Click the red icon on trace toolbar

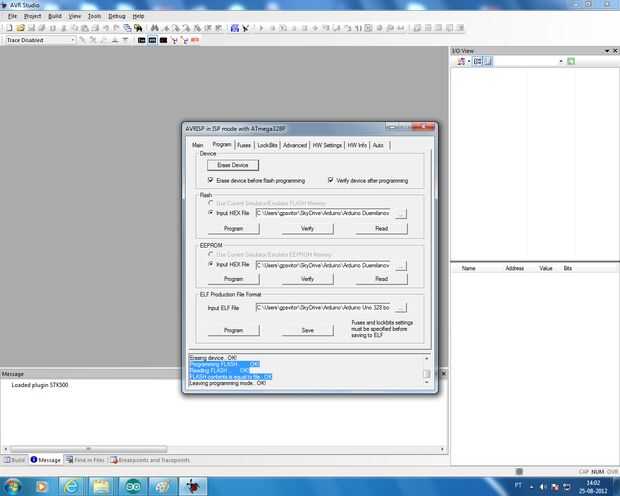pos(195,40)
